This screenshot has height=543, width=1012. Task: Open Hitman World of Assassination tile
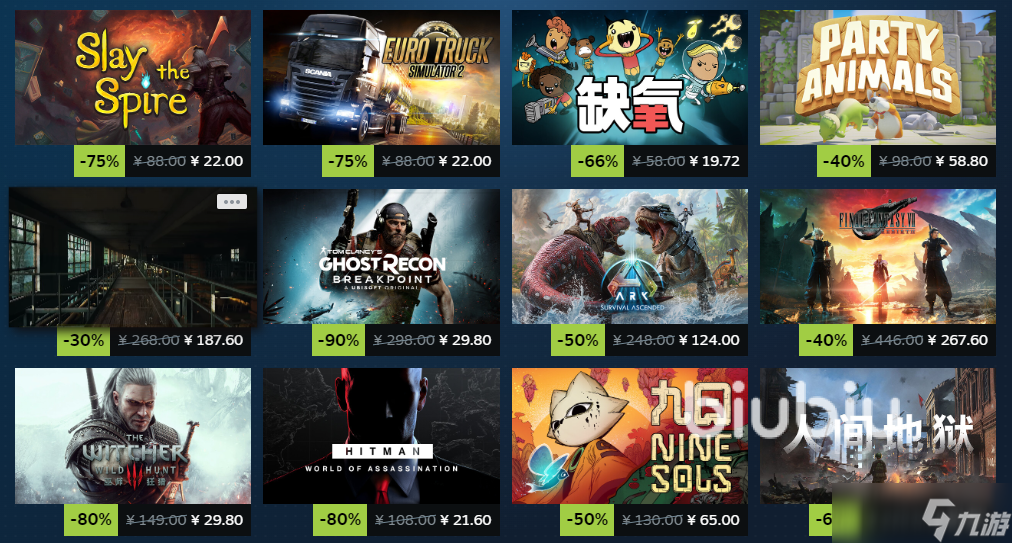coord(381,436)
